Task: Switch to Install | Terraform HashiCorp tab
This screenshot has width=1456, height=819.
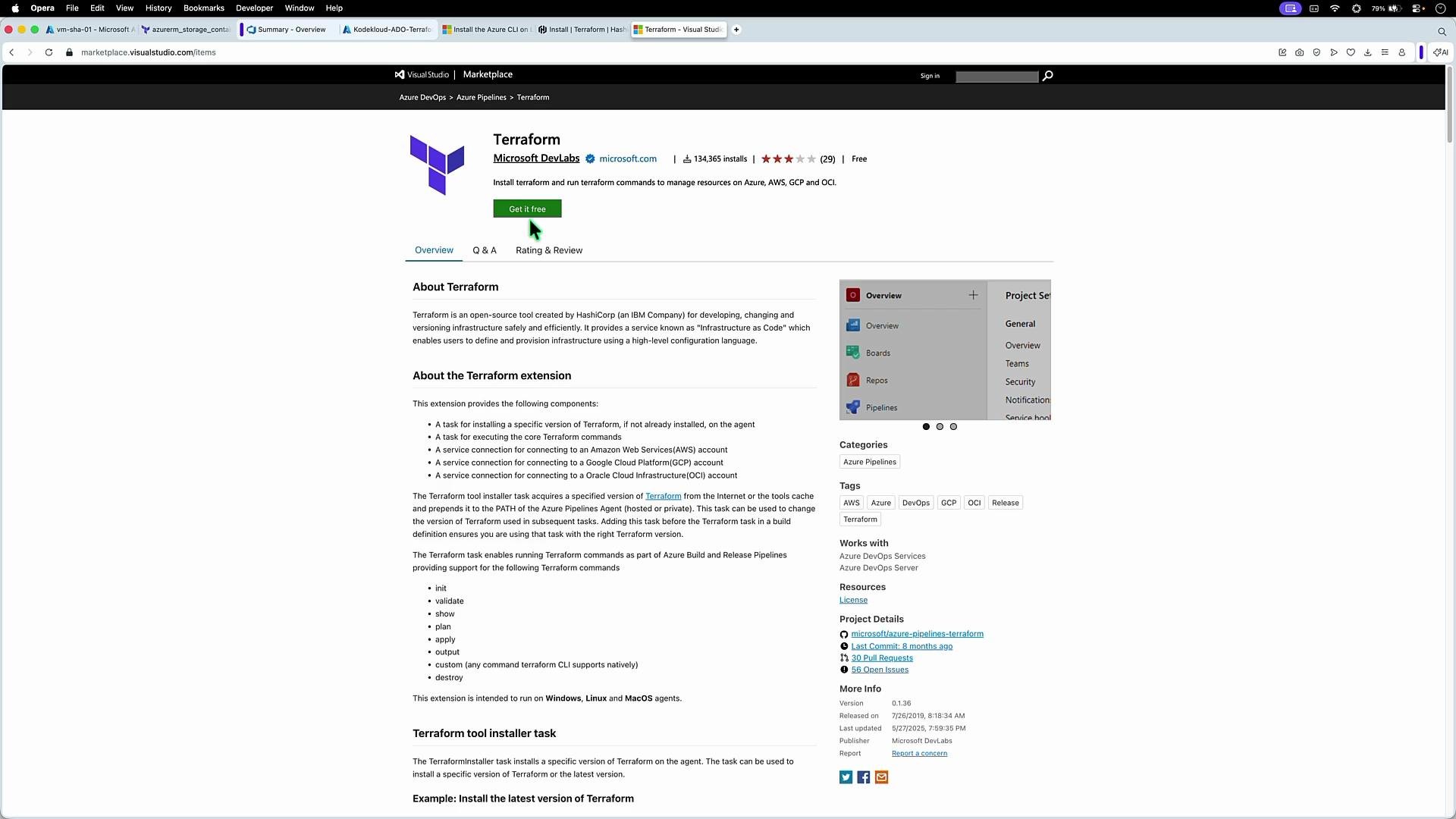Action: click(x=582, y=30)
